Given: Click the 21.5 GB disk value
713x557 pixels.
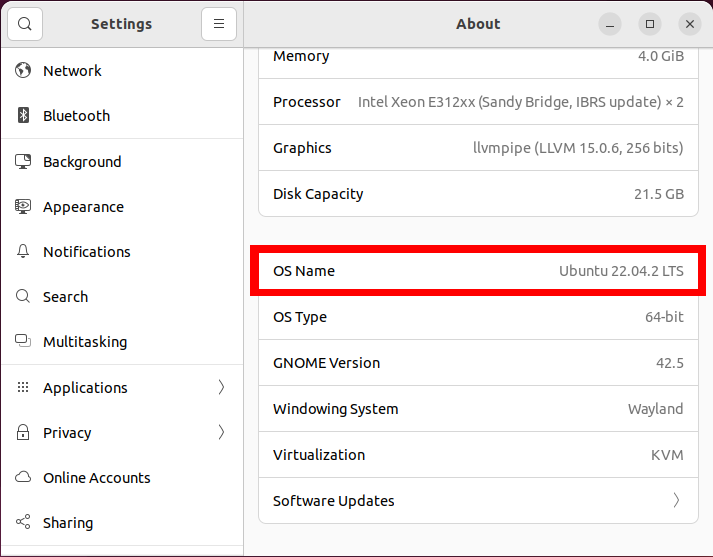Looking at the screenshot, I should pos(659,194).
